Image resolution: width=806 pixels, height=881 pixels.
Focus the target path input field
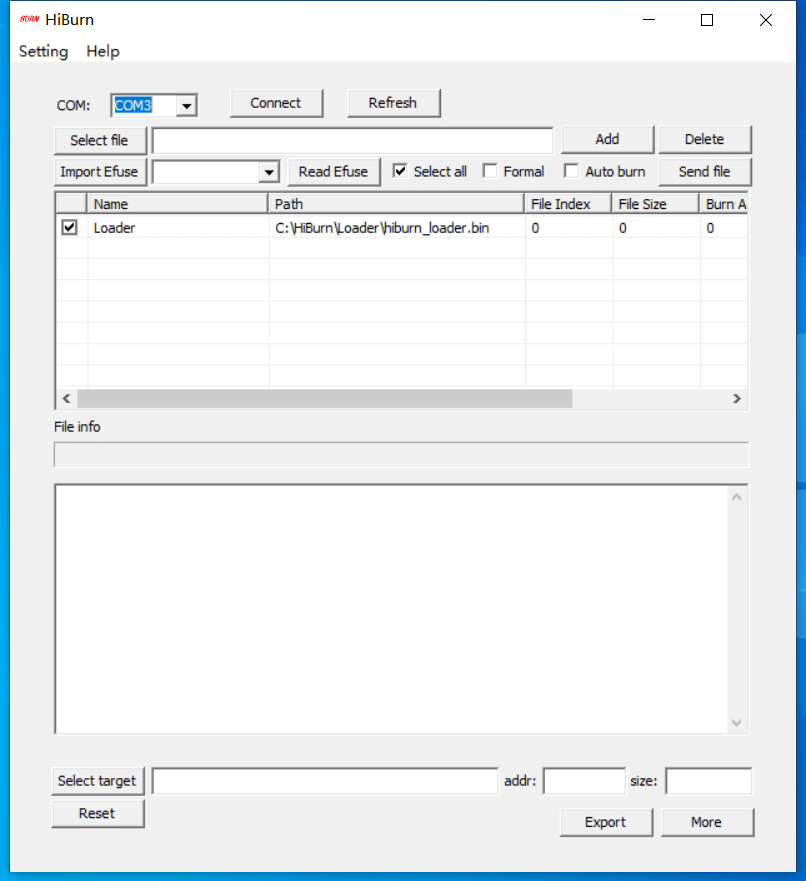[325, 781]
